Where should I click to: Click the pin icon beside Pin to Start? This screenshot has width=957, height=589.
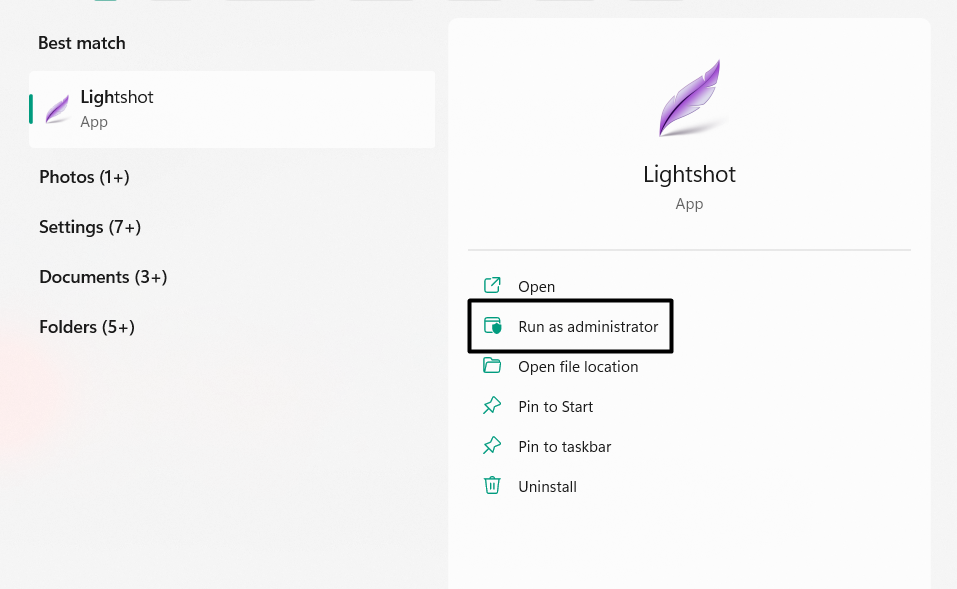pyautogui.click(x=492, y=406)
